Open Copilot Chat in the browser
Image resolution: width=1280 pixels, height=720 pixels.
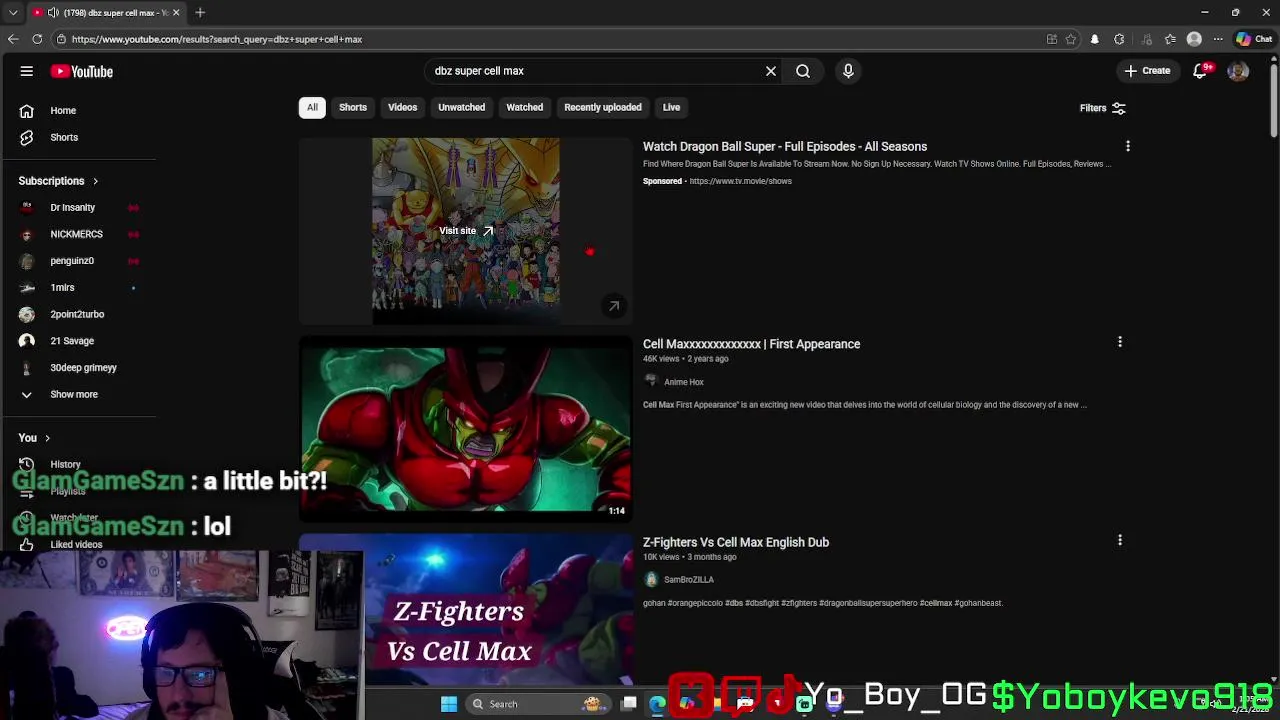[1254, 39]
